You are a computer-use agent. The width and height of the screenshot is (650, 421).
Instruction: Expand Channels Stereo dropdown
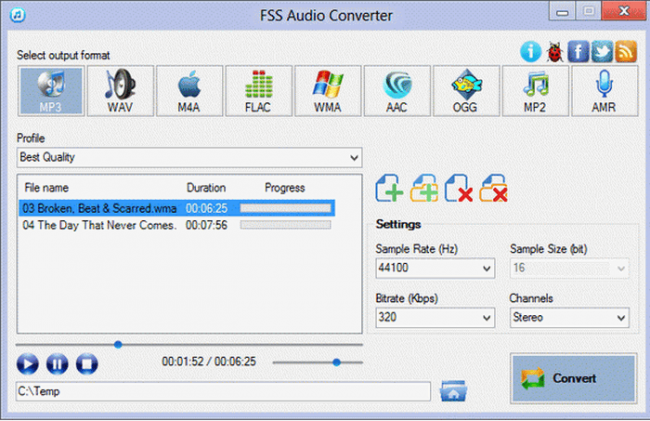click(x=570, y=318)
